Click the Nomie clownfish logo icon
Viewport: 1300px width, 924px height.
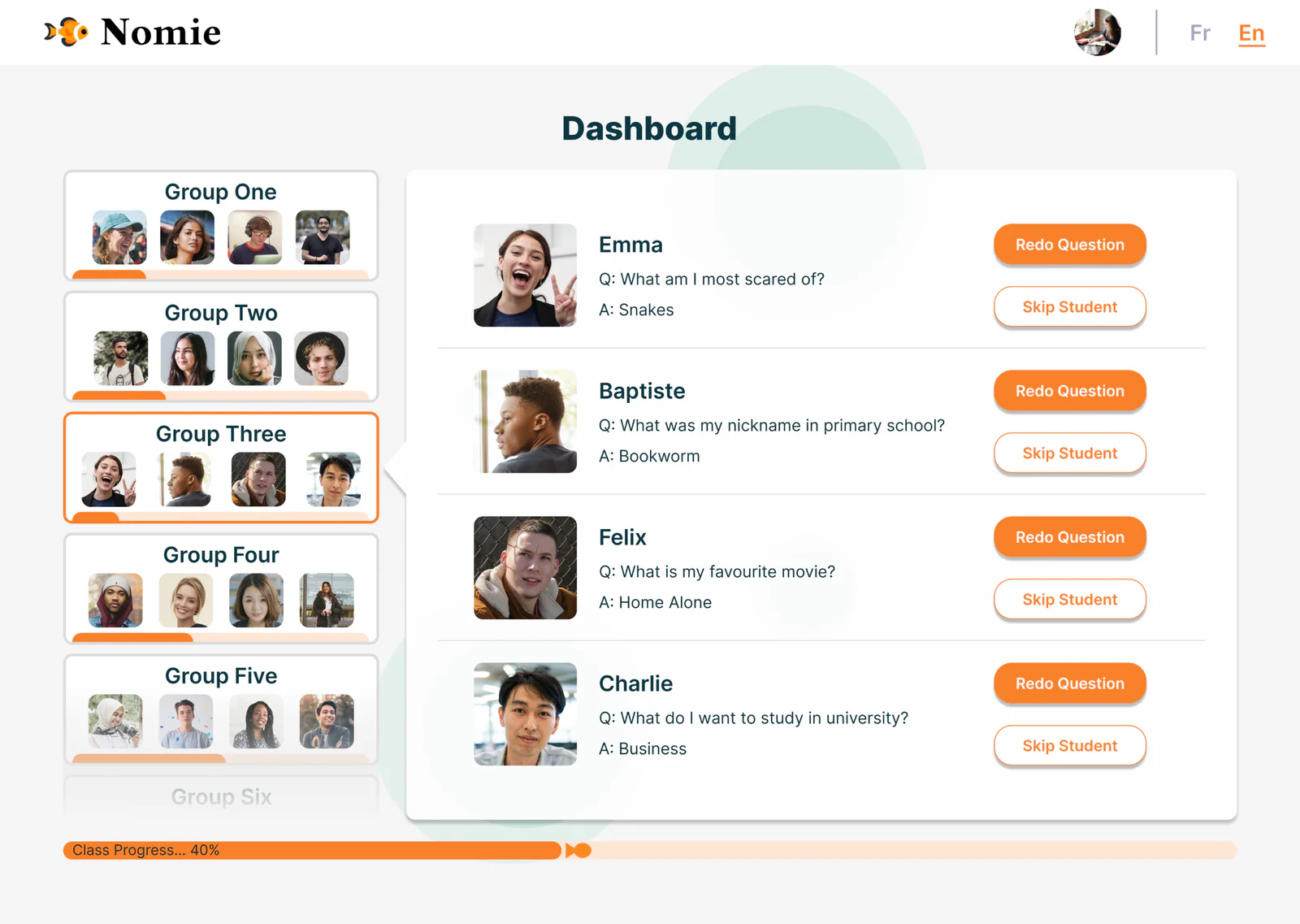coord(66,32)
